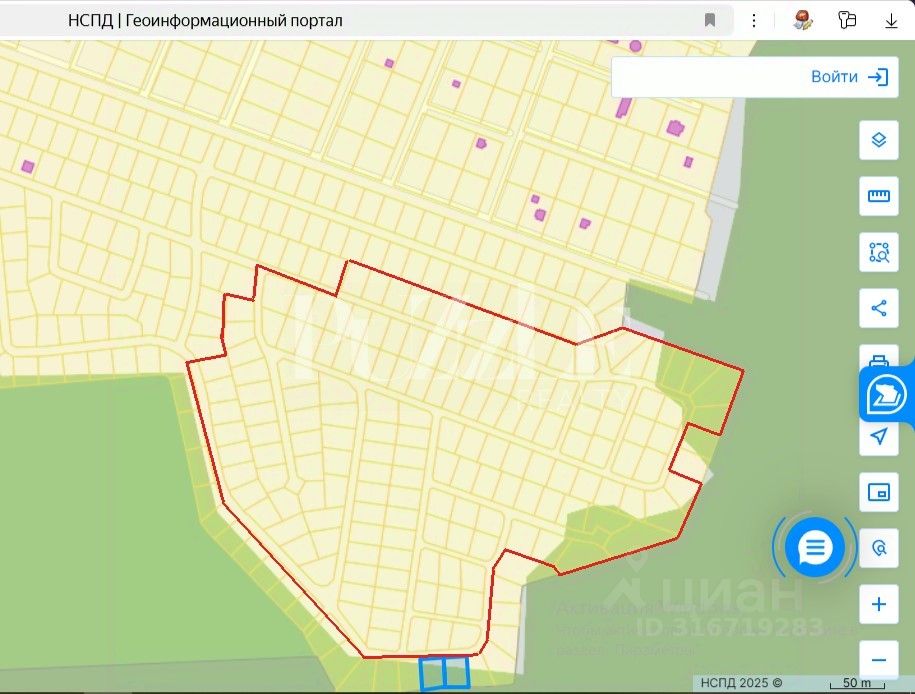Click the search field beside Войти
The image size is (915, 694).
coord(706,76)
